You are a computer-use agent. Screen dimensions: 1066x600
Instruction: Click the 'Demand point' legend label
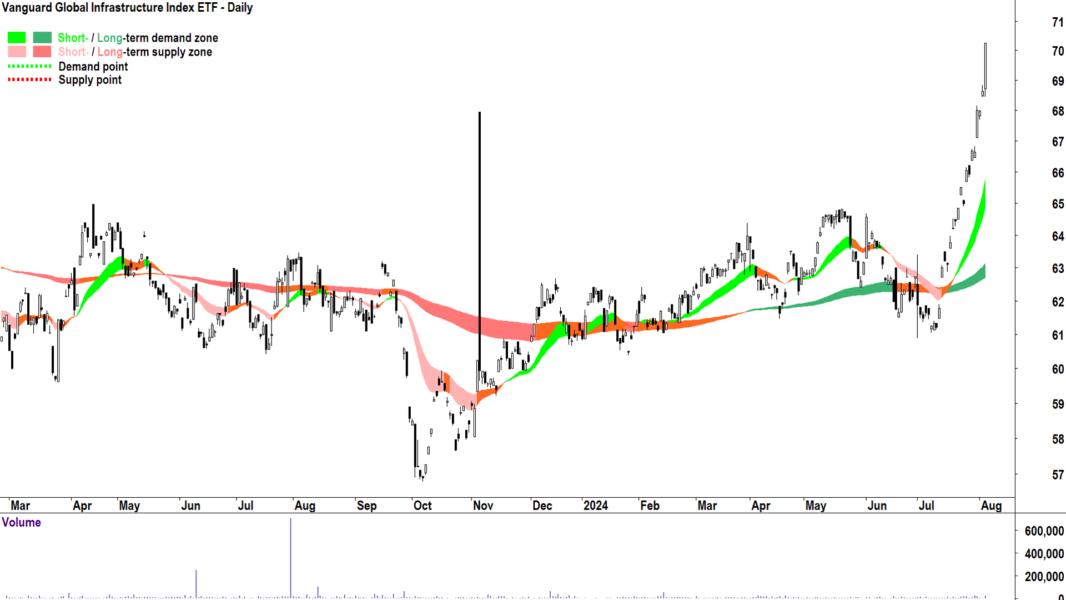[93, 67]
